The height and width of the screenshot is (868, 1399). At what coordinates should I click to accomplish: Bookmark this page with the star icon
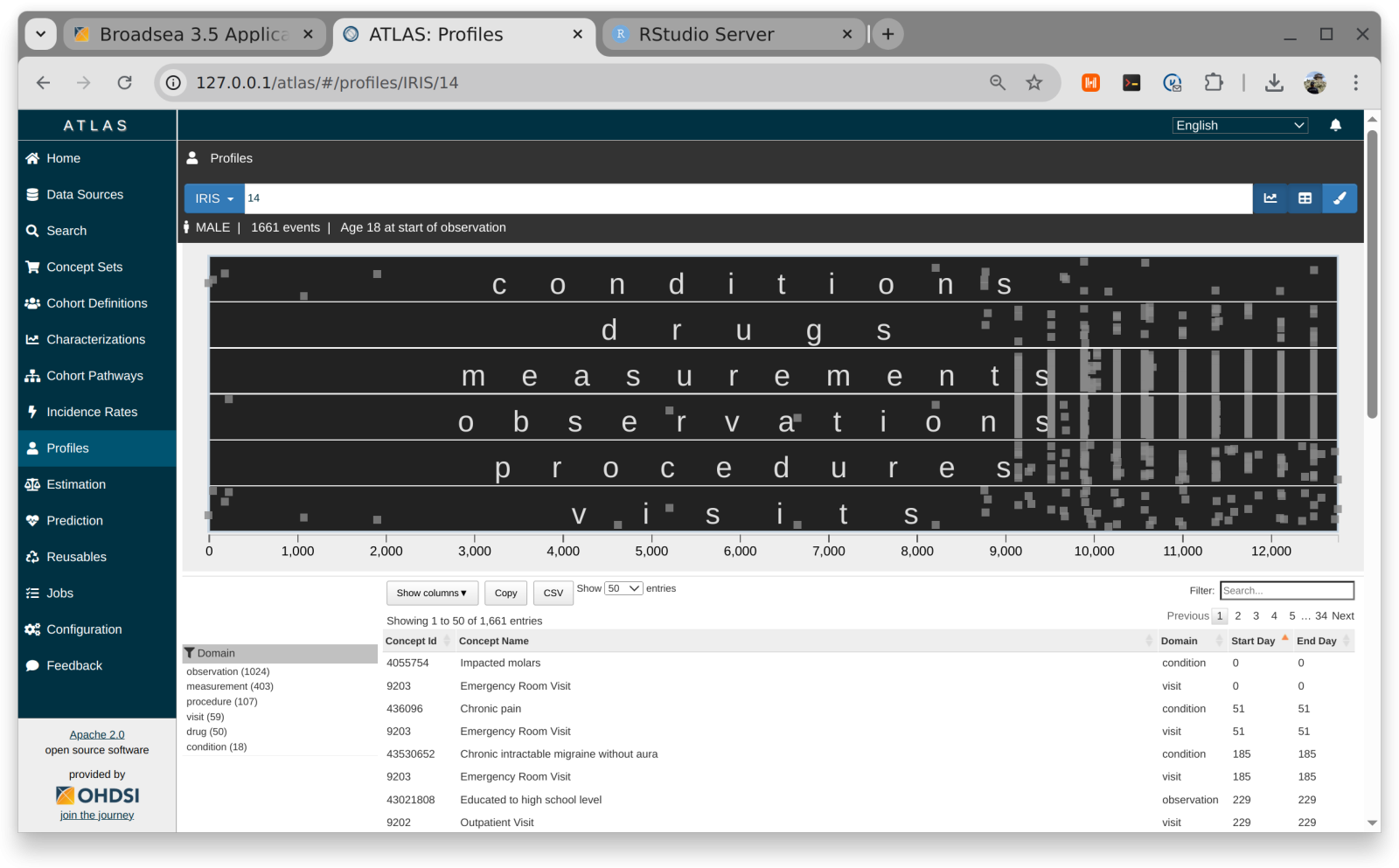tap(1034, 83)
